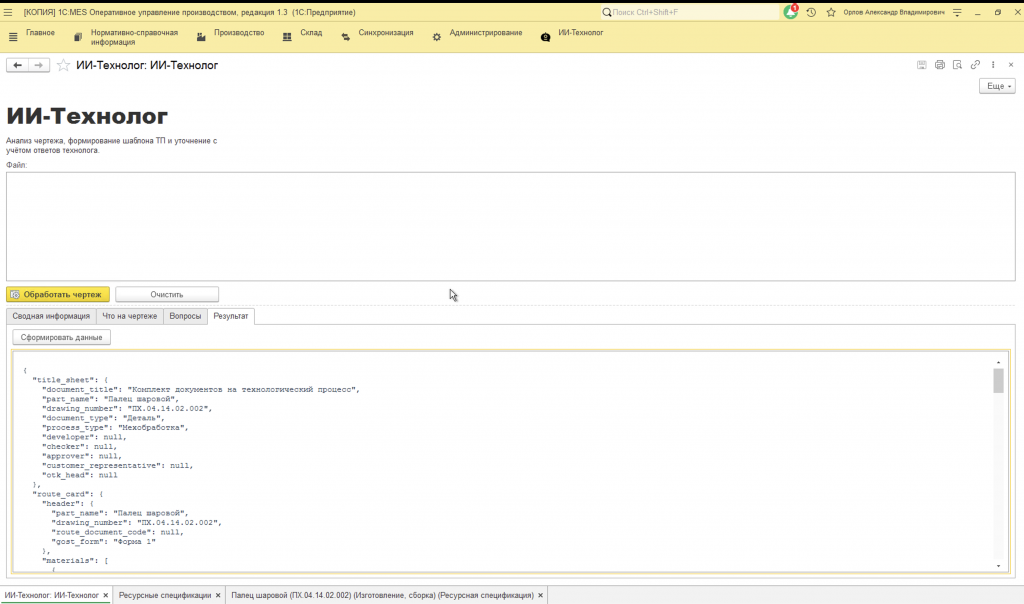Close the ИИ-Технолог form with X
1024x604 pixels.
(x=1010, y=65)
